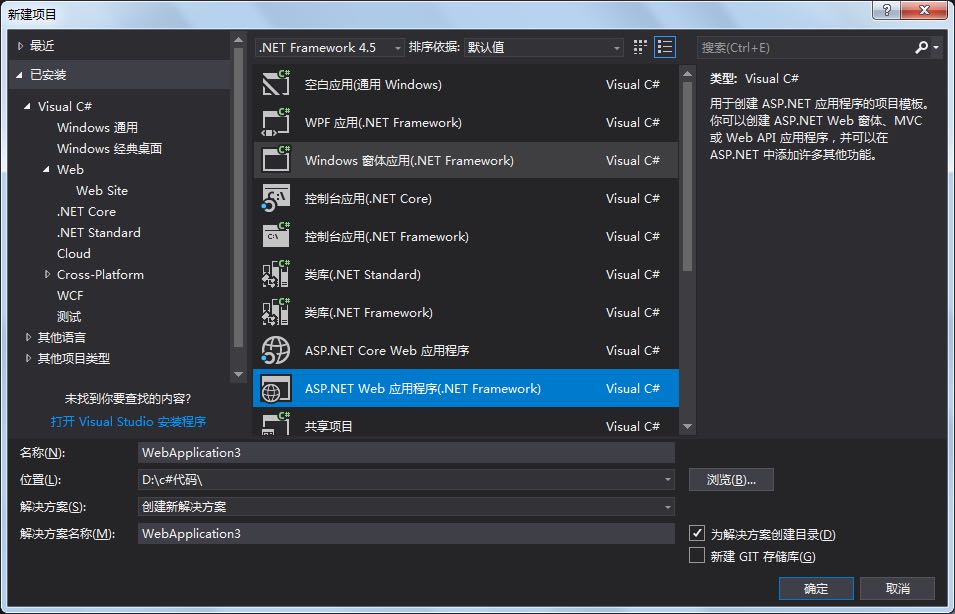Click the project name input field

tap(406, 453)
